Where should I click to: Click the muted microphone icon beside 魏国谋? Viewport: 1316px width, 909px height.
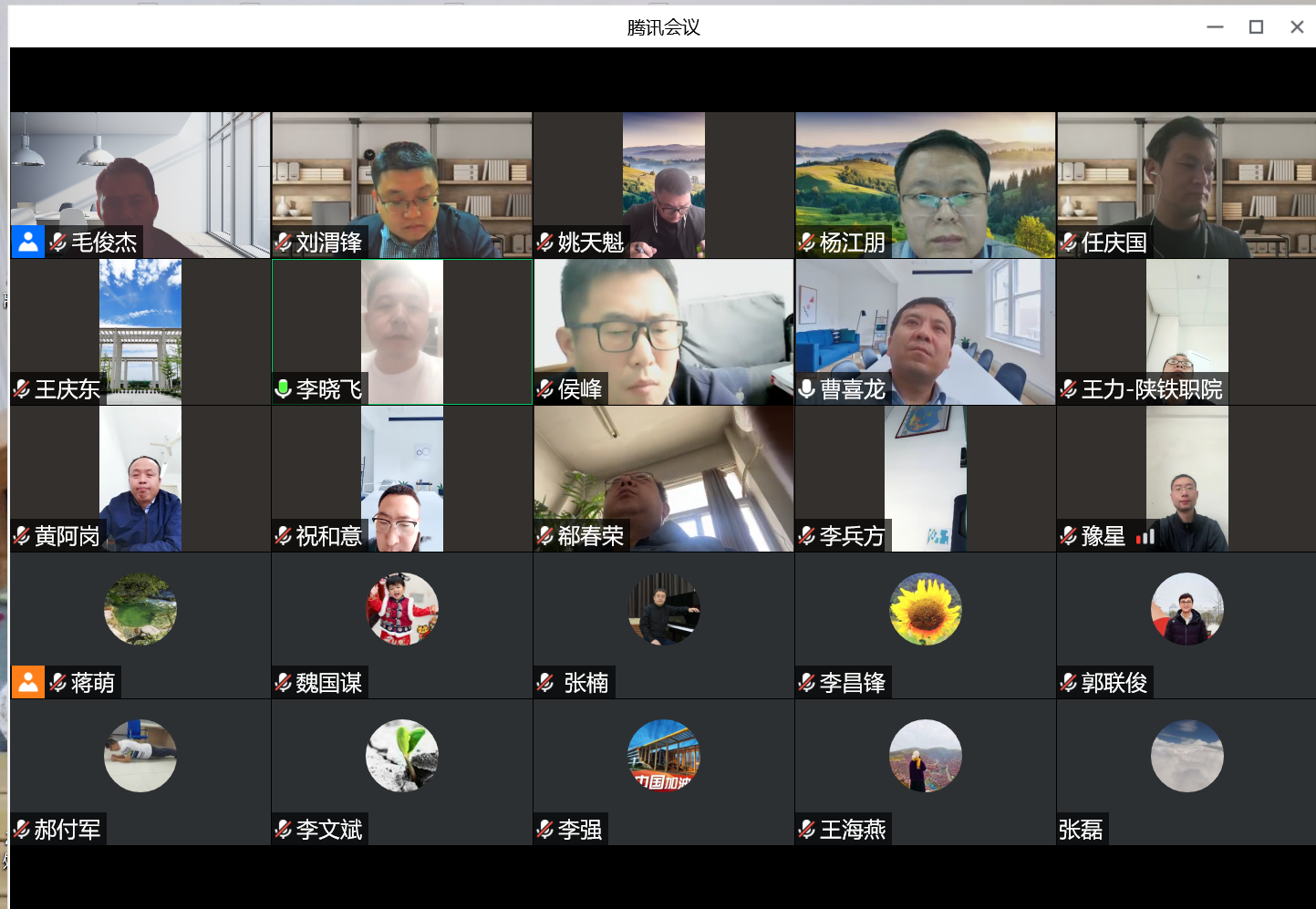click(x=284, y=683)
